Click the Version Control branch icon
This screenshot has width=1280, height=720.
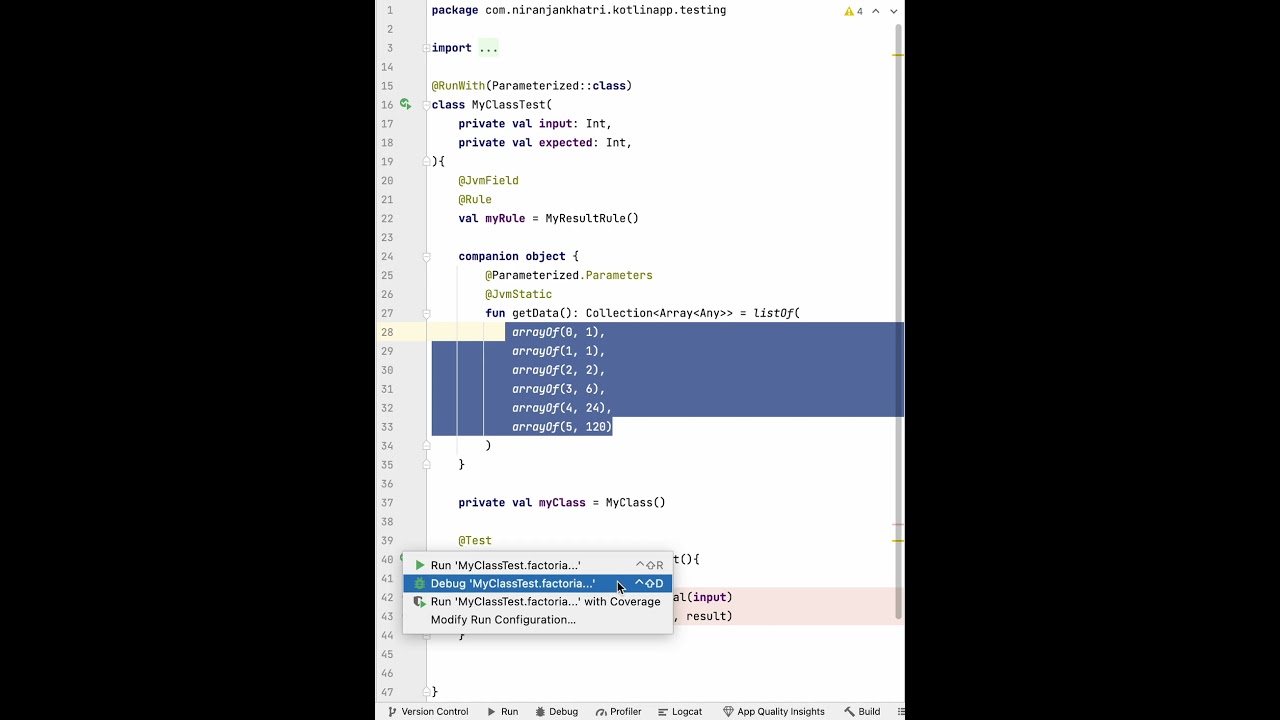pos(393,712)
